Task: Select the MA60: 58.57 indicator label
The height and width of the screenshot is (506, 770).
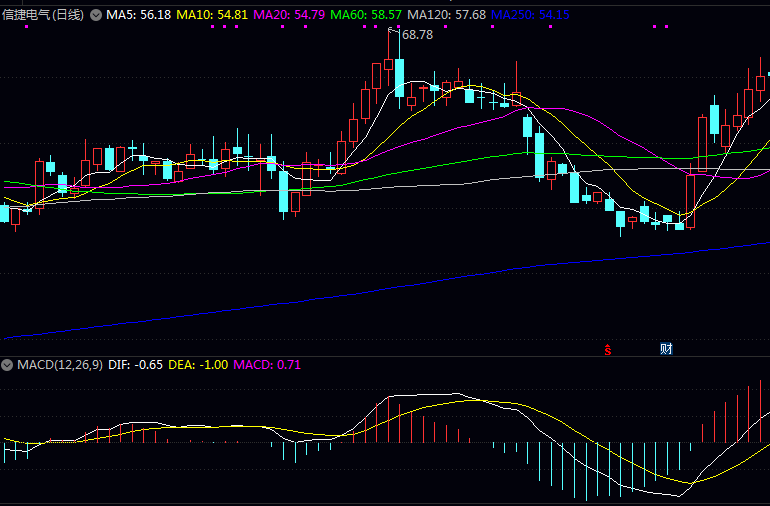Action: click(x=366, y=15)
